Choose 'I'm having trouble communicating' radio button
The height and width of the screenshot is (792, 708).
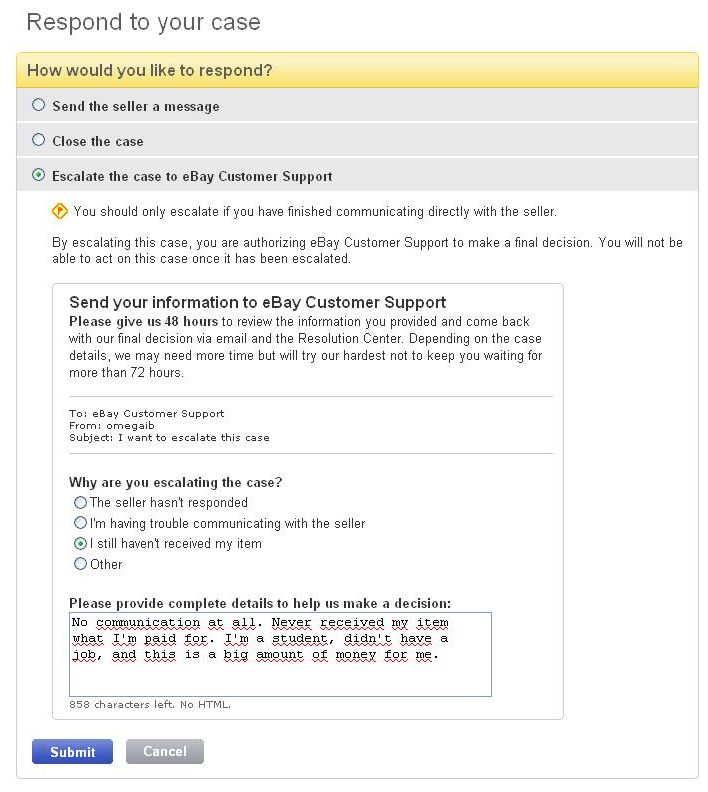point(81,523)
